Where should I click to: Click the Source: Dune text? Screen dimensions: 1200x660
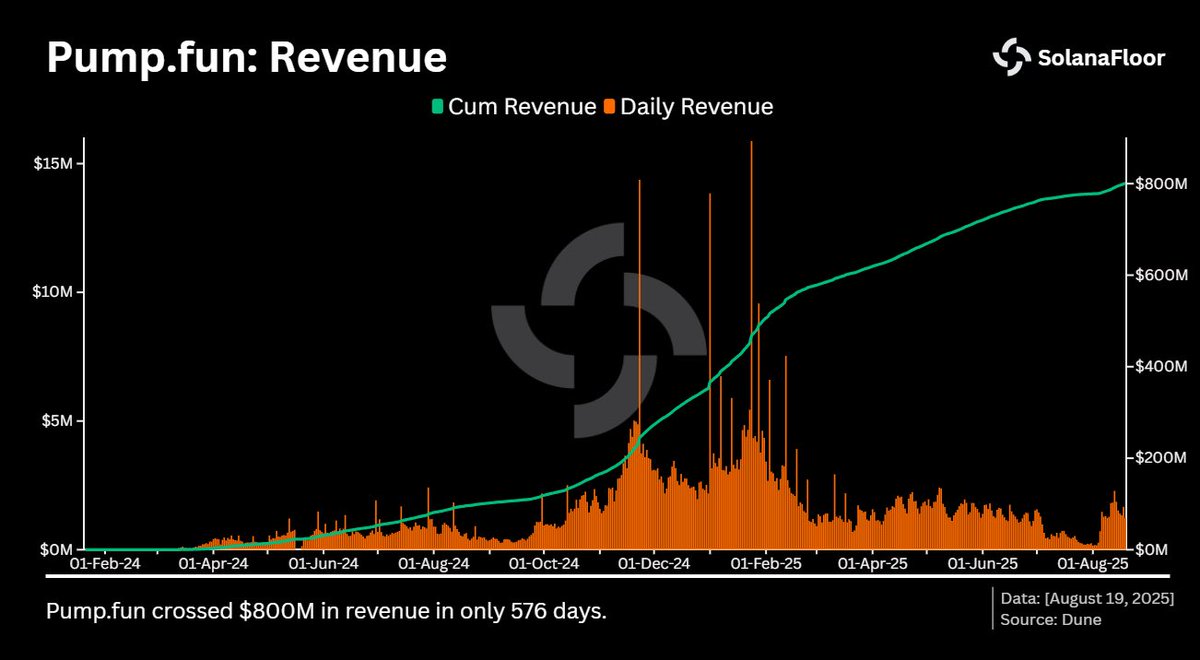pyautogui.click(x=1050, y=620)
